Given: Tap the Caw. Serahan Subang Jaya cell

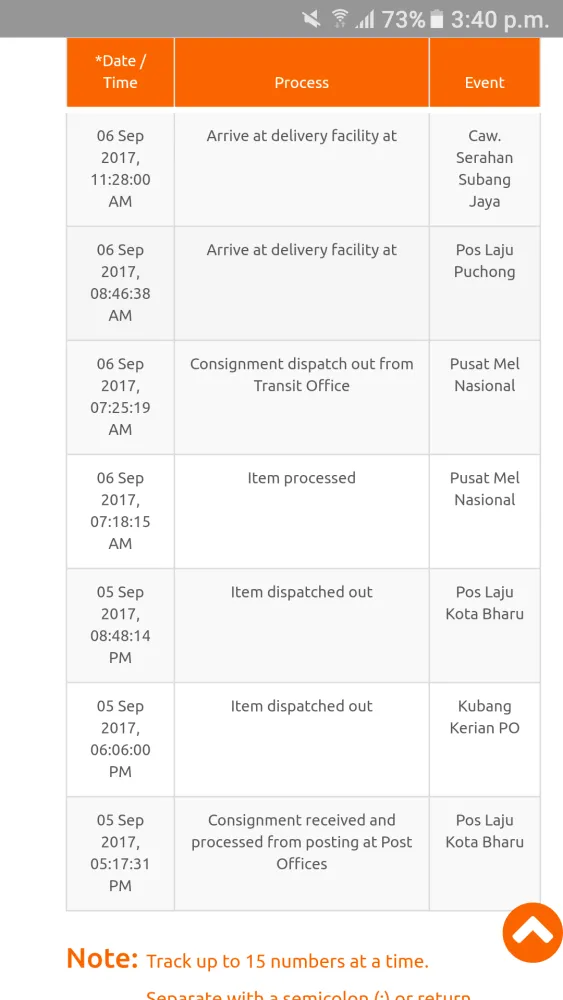Looking at the screenshot, I should coord(485,169).
